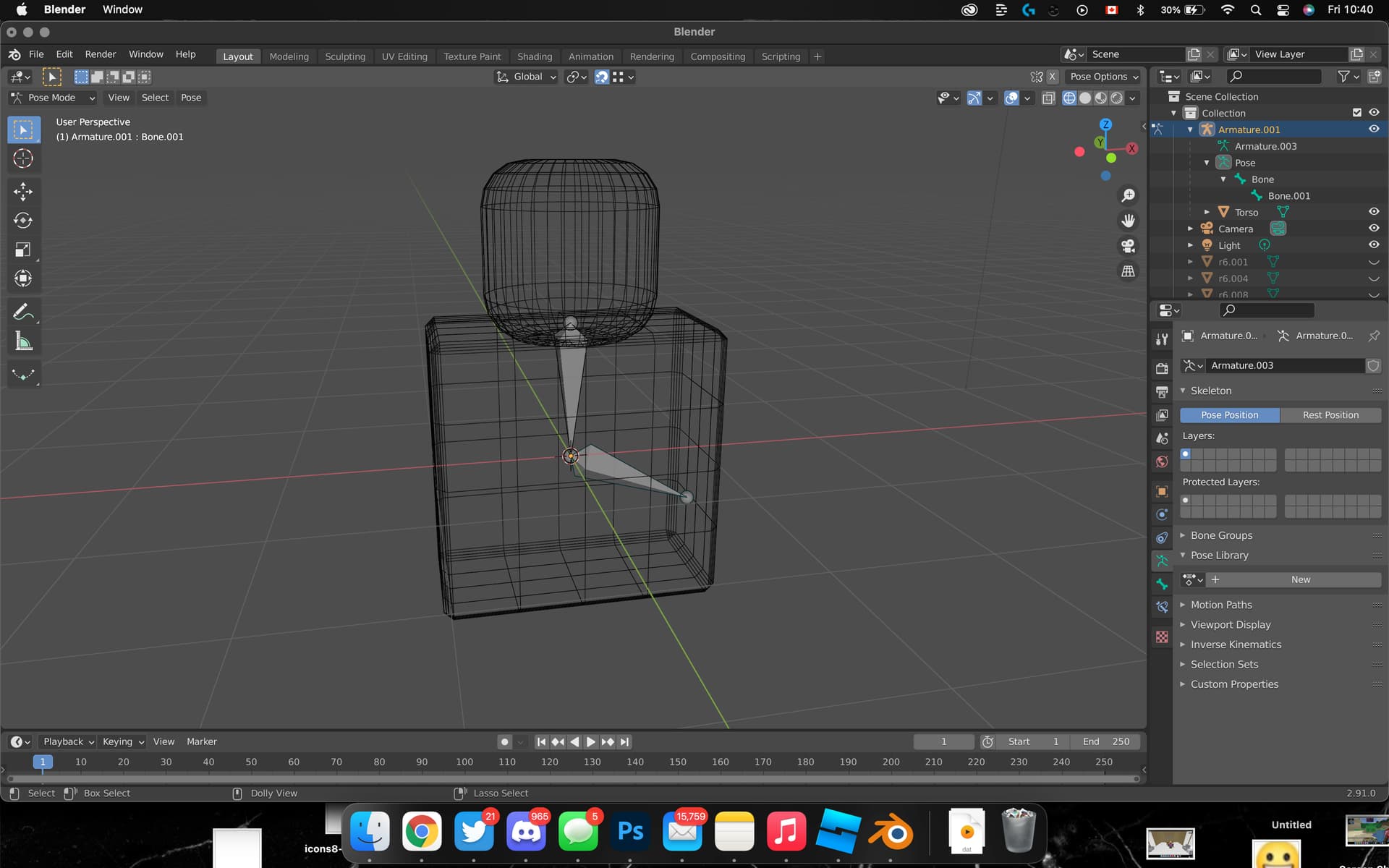Select the Move tool

23,191
